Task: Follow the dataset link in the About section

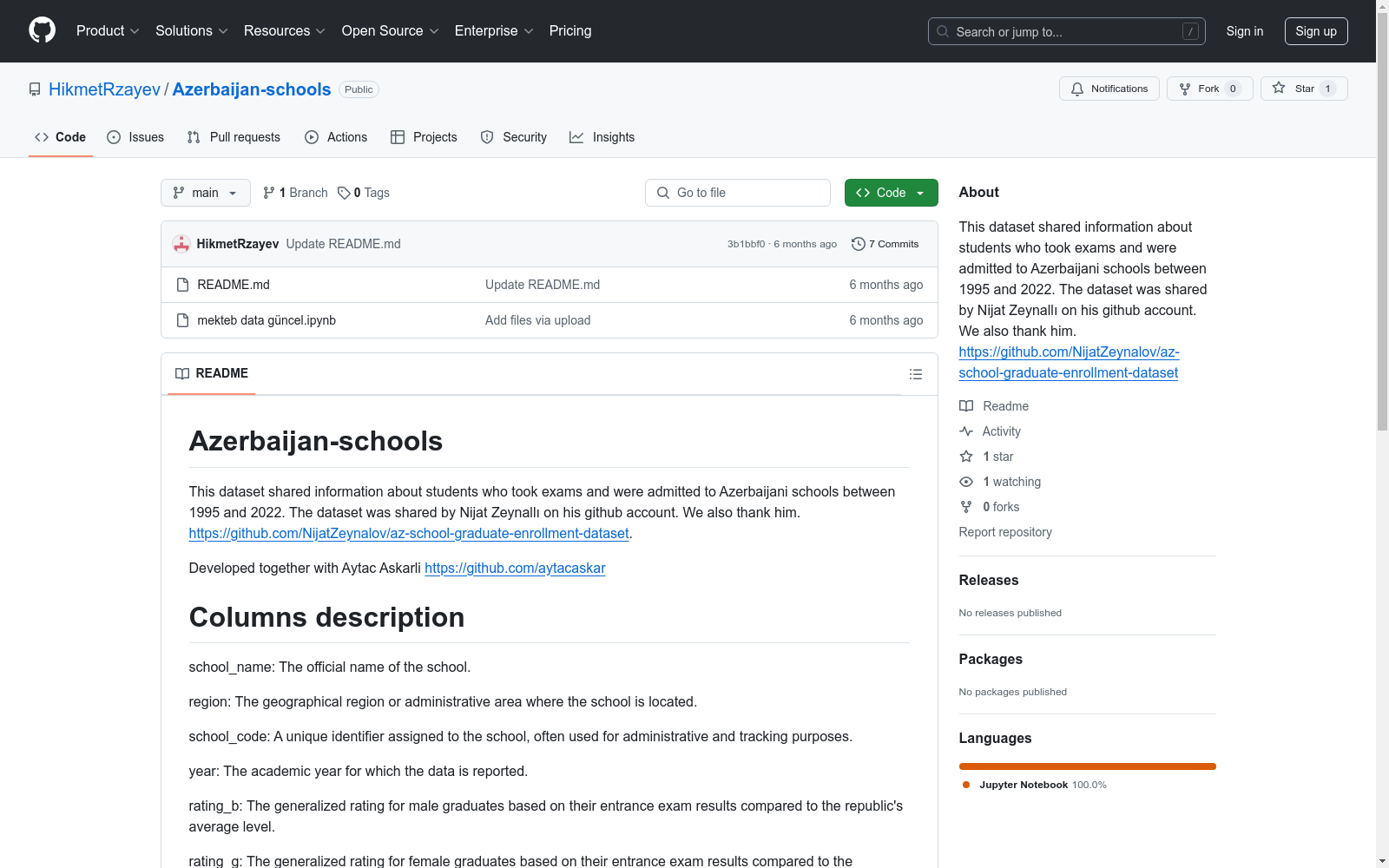Action: pos(1069,362)
